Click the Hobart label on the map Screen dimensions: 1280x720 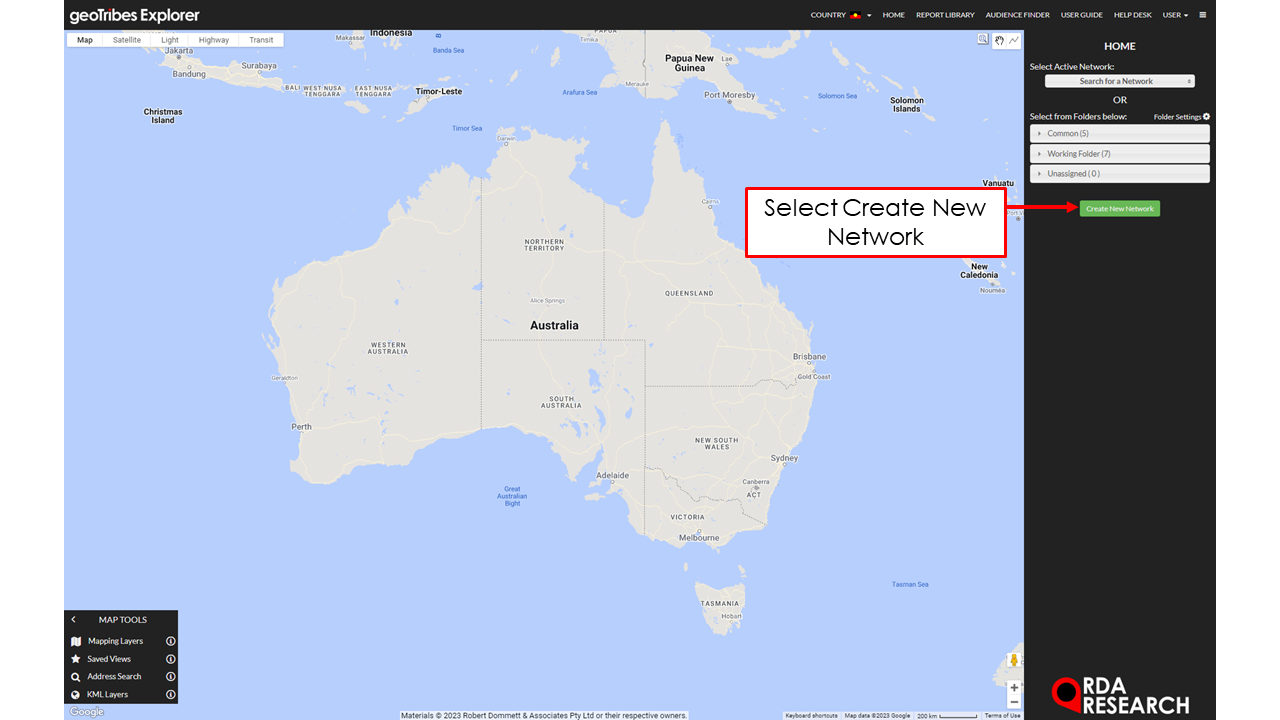732,616
